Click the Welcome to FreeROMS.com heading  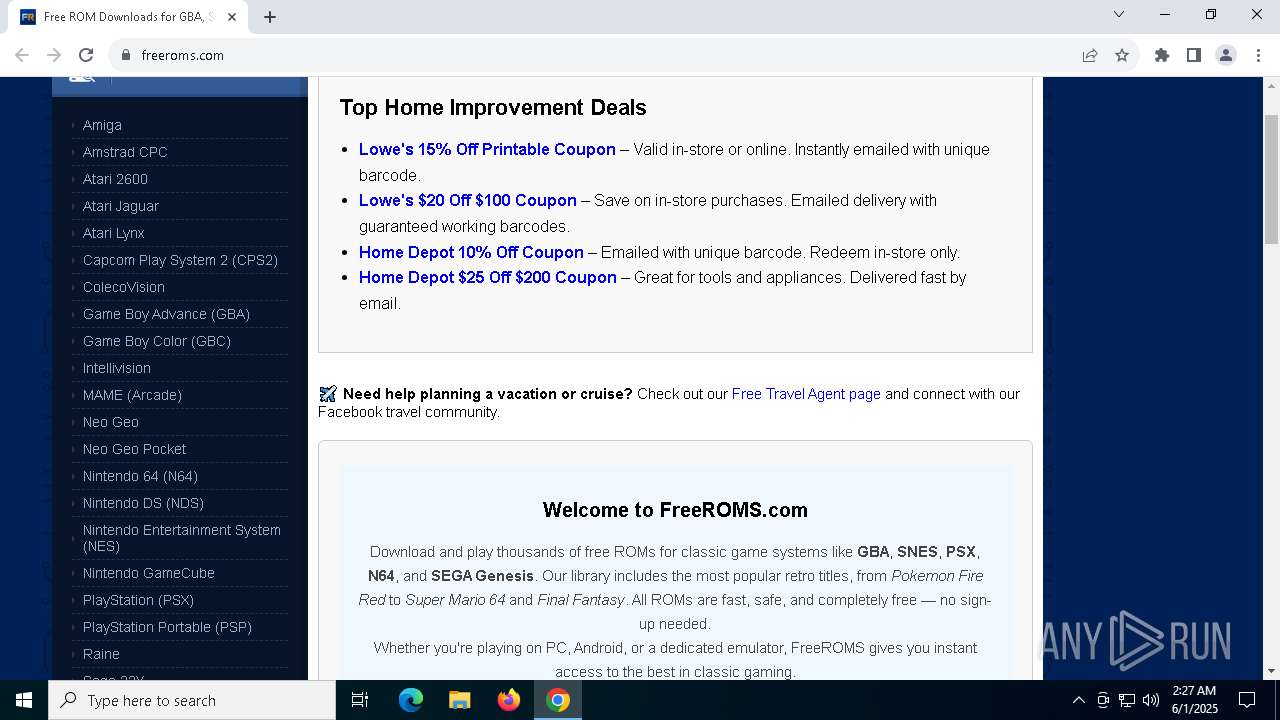pos(675,510)
